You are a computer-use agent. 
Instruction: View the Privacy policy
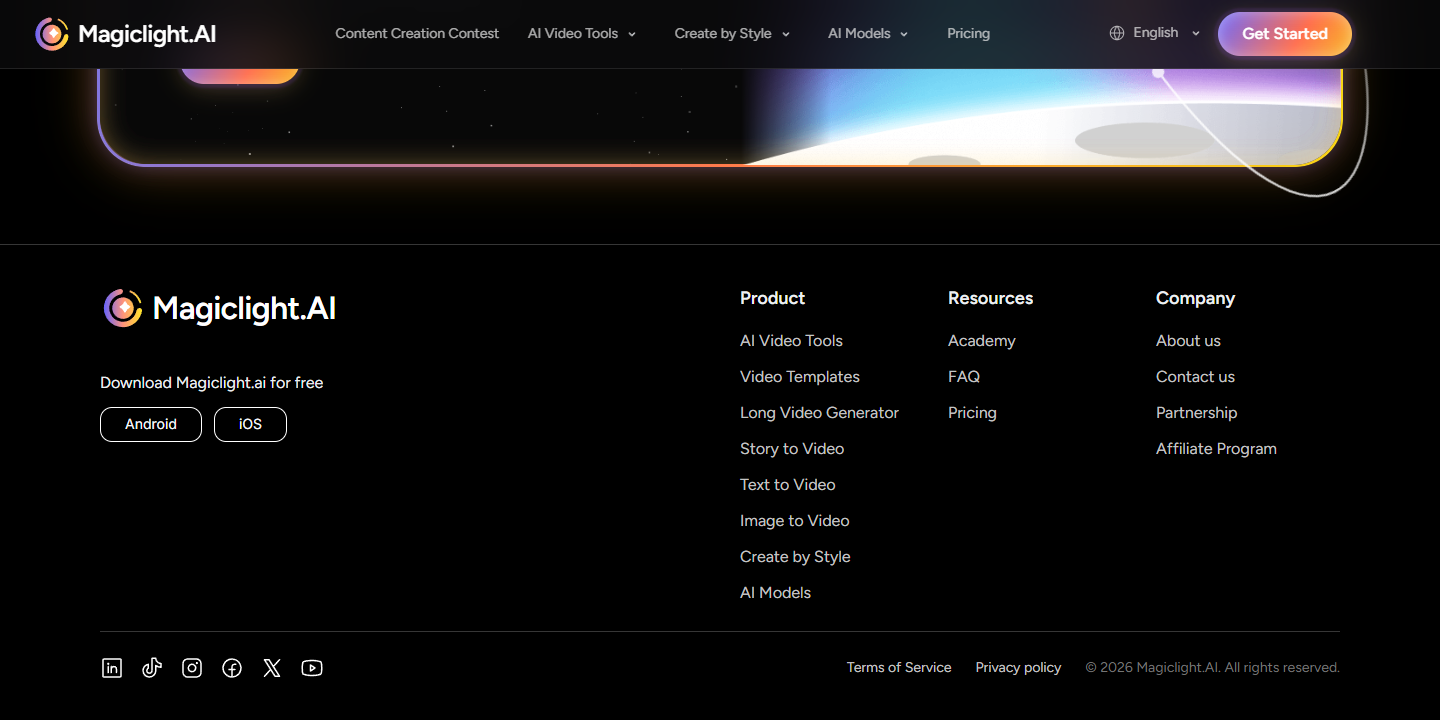coord(1018,667)
